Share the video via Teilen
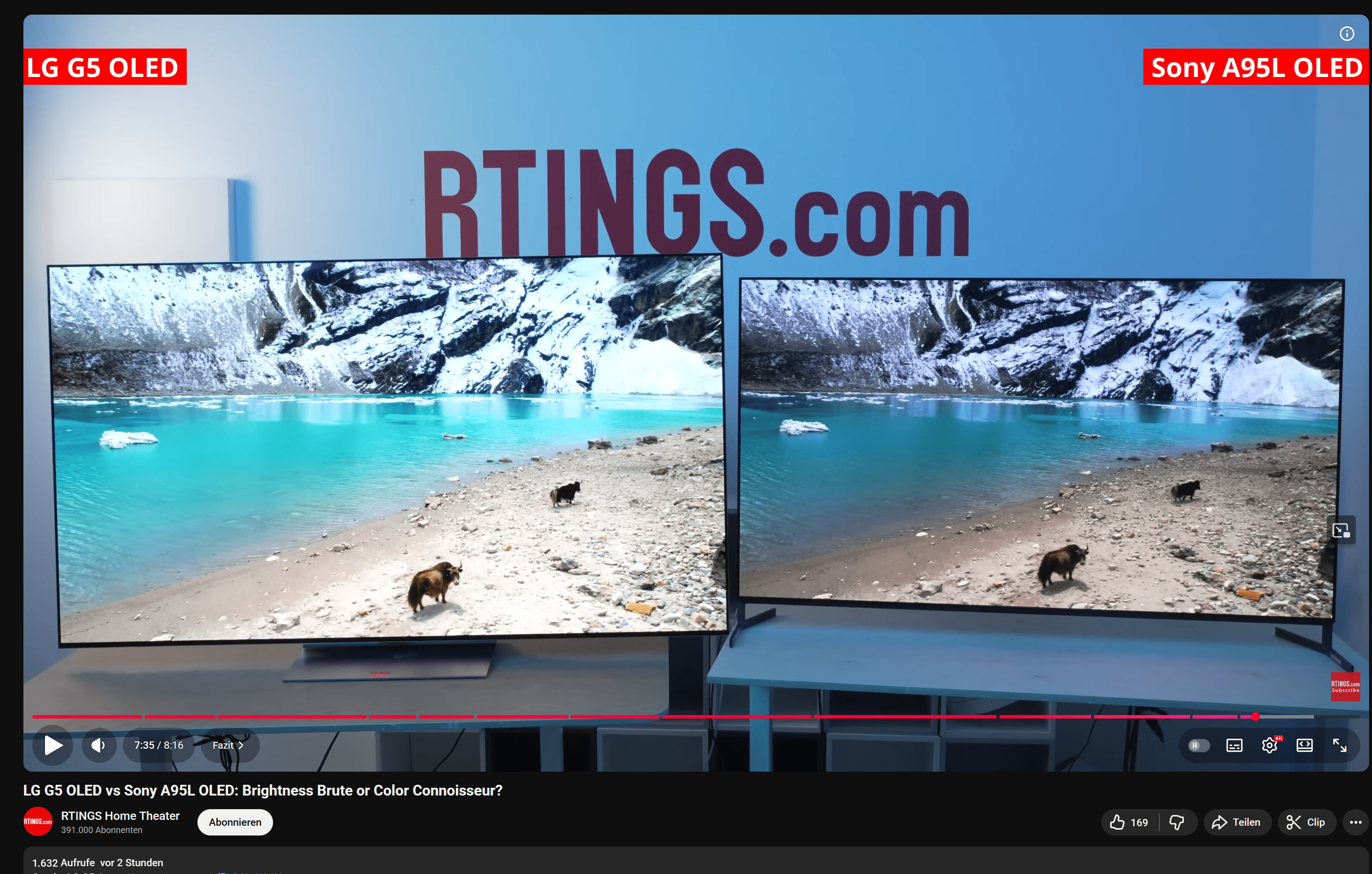Image resolution: width=1372 pixels, height=874 pixels. click(1236, 822)
